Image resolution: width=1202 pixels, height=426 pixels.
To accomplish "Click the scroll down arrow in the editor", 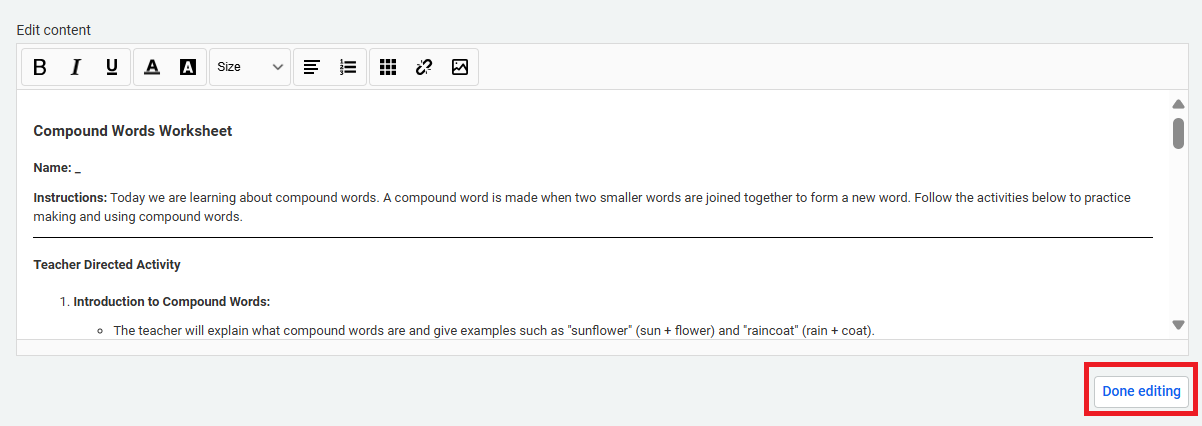I will 1178,325.
